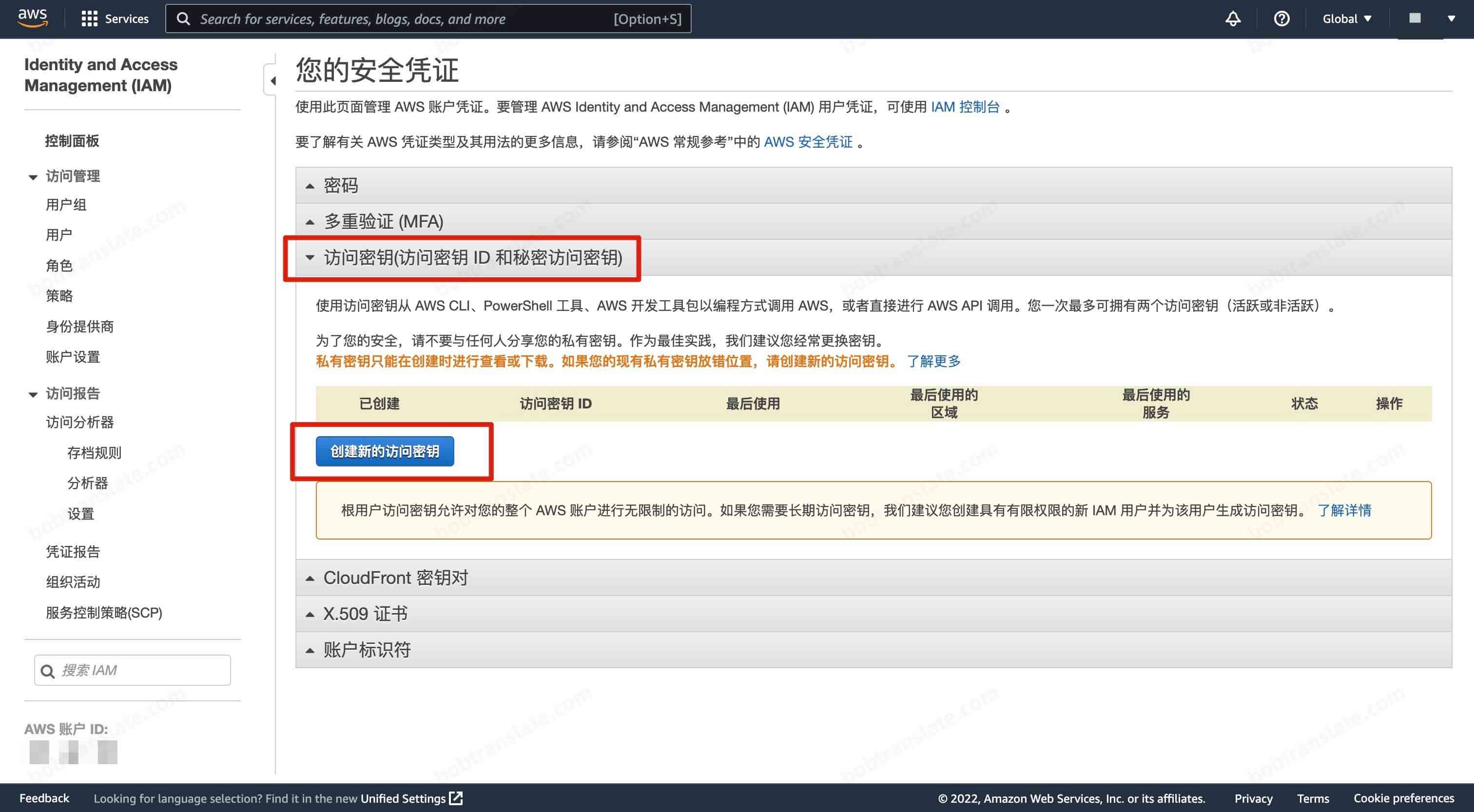Open 存档规则 in sidebar
The image size is (1474, 812).
click(x=95, y=453)
